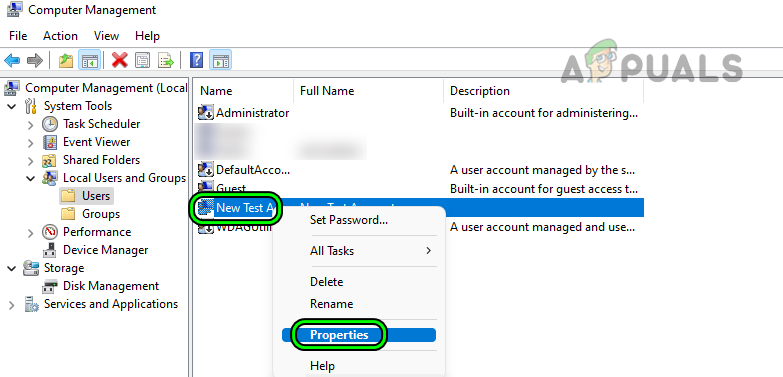Viewport: 783px width, 377px height.
Task: Select the New Test Account user row
Action: coord(418,207)
